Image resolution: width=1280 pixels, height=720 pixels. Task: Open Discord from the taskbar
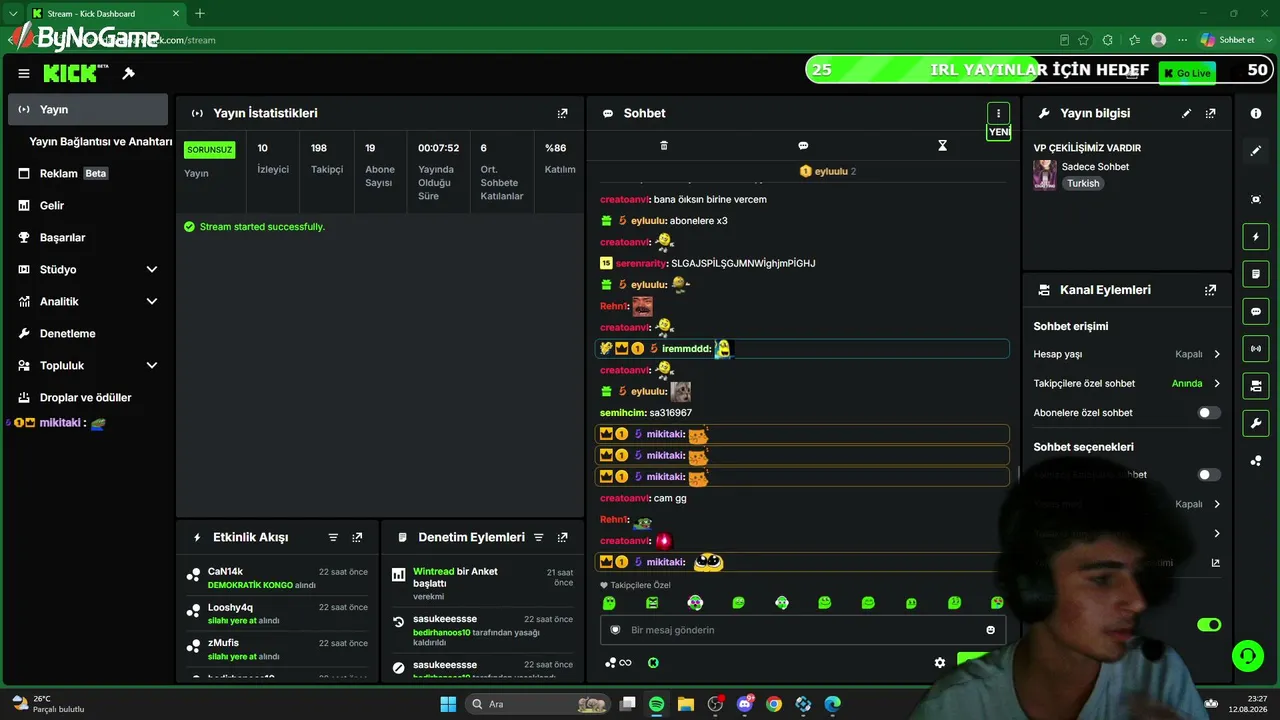tap(744, 704)
